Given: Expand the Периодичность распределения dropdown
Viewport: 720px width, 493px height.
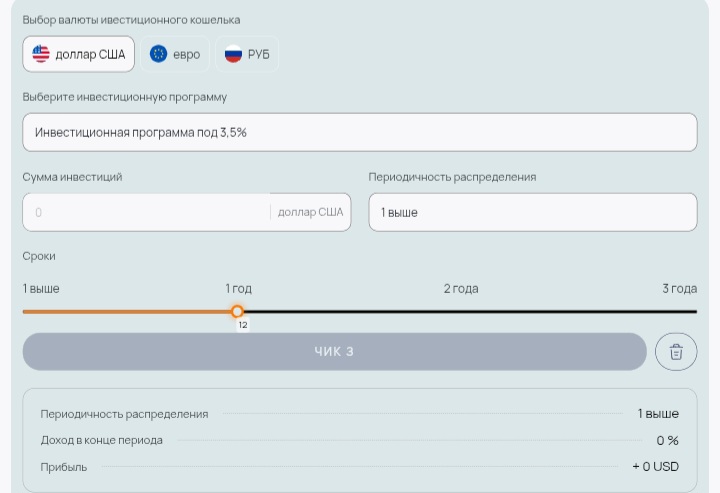Looking at the screenshot, I should pyautogui.click(x=532, y=212).
